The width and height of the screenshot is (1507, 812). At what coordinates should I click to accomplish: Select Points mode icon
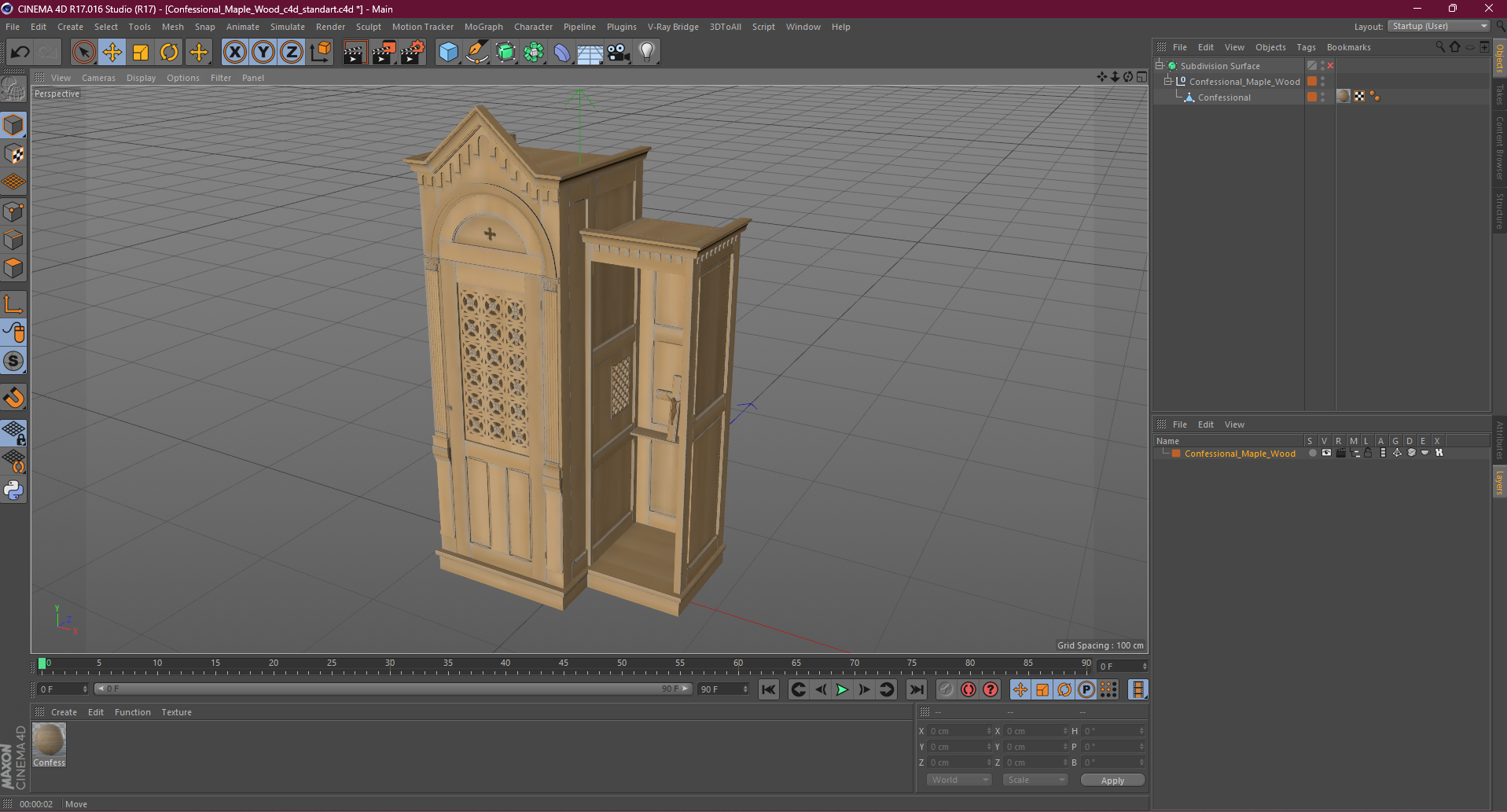coord(13,211)
